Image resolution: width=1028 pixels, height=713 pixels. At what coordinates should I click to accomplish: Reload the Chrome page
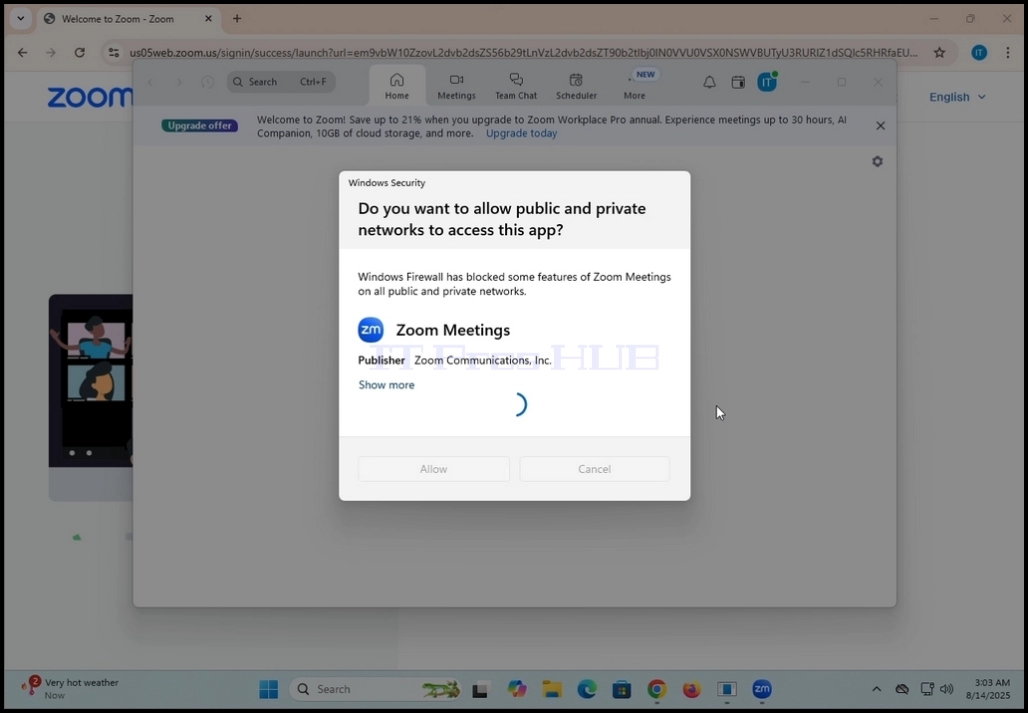click(x=79, y=52)
